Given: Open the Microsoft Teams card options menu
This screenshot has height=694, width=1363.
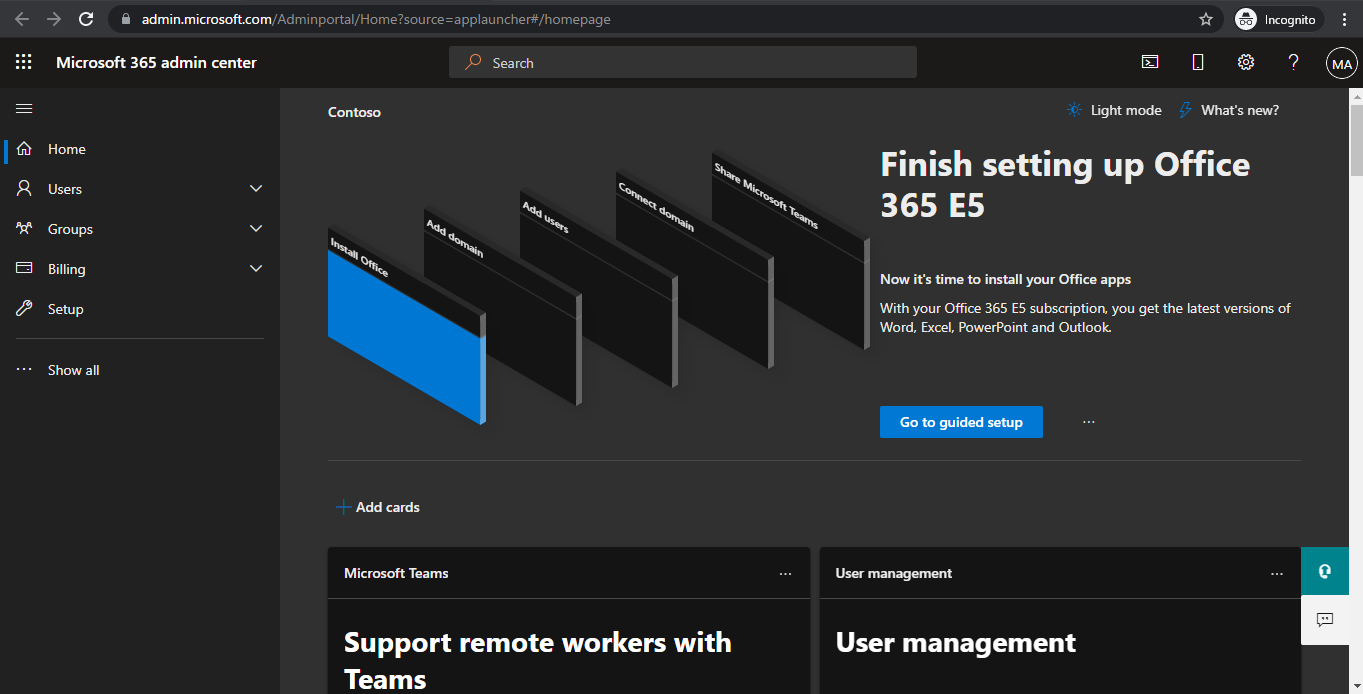Looking at the screenshot, I should click(x=785, y=572).
